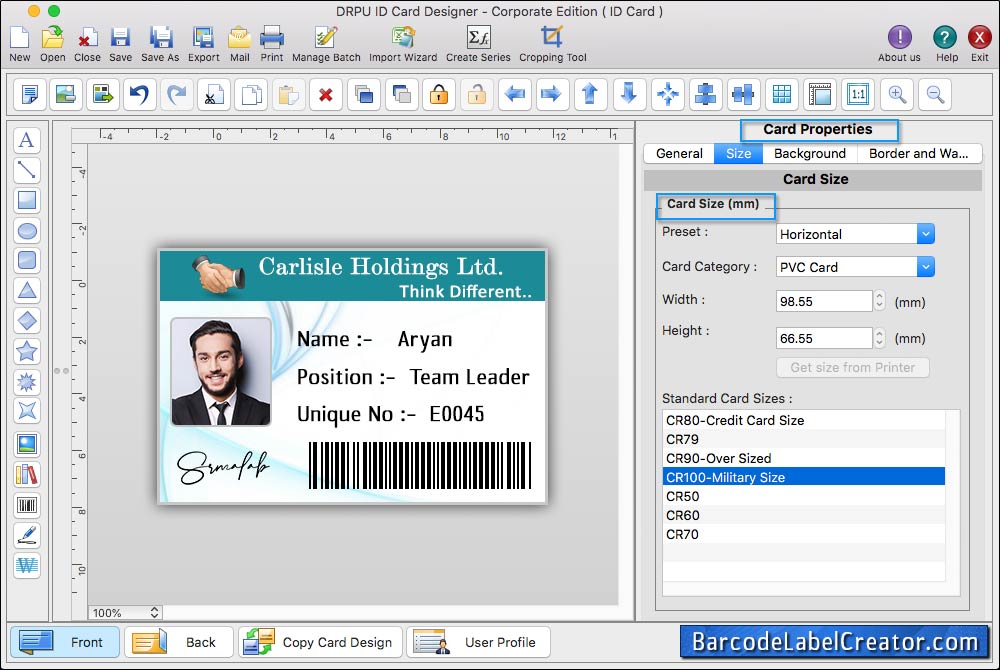Switch to the Size tab
Viewport: 1000px width, 670px height.
pyautogui.click(x=739, y=154)
